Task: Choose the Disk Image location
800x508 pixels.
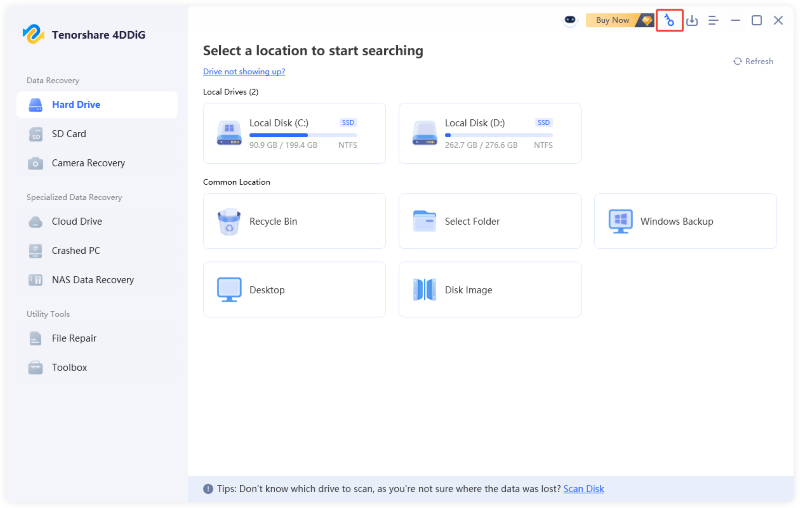Action: (490, 289)
